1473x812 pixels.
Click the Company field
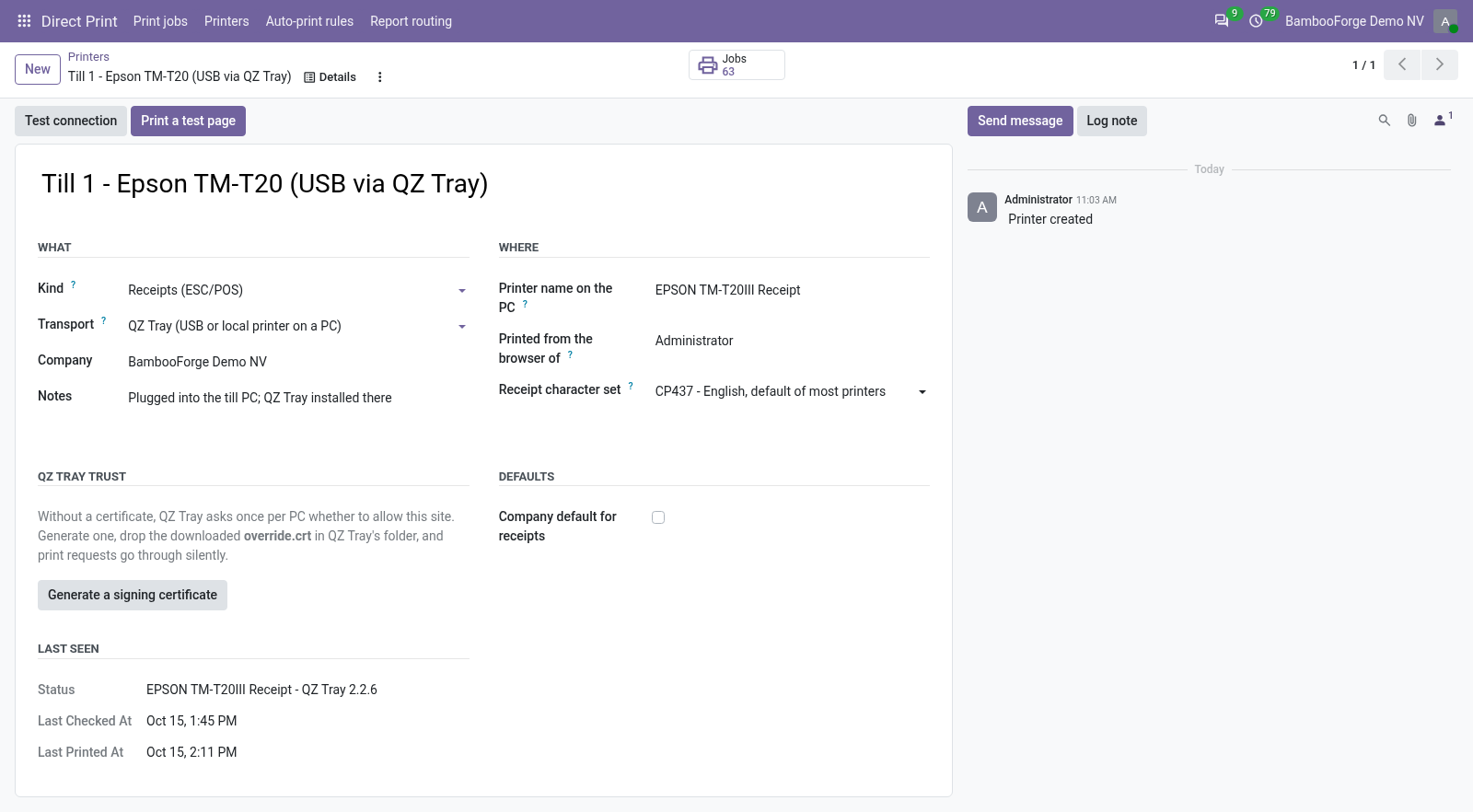click(298, 362)
